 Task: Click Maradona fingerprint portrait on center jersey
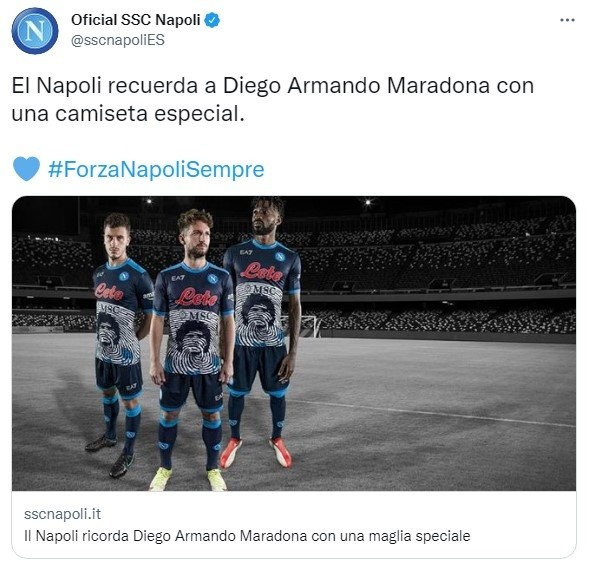193,342
